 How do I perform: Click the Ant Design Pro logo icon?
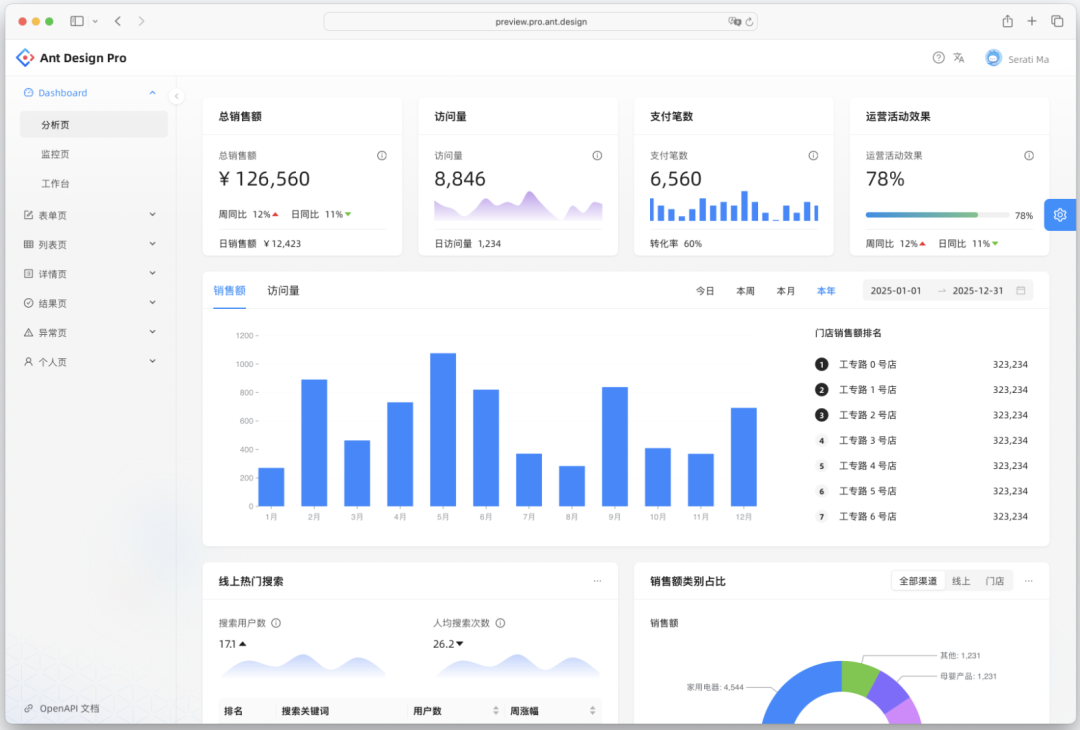point(25,58)
